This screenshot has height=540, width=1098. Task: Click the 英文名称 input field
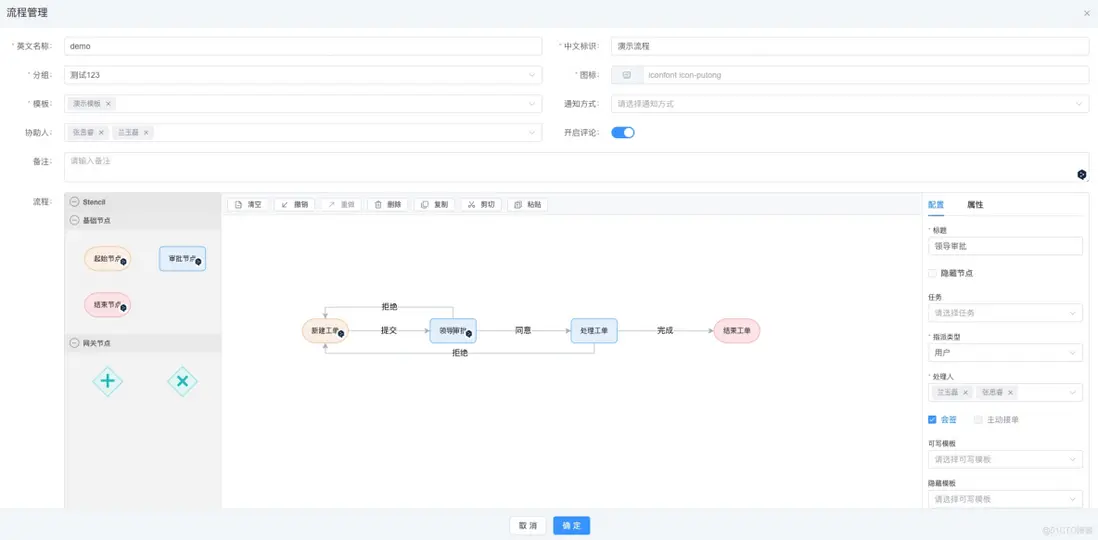(x=303, y=46)
